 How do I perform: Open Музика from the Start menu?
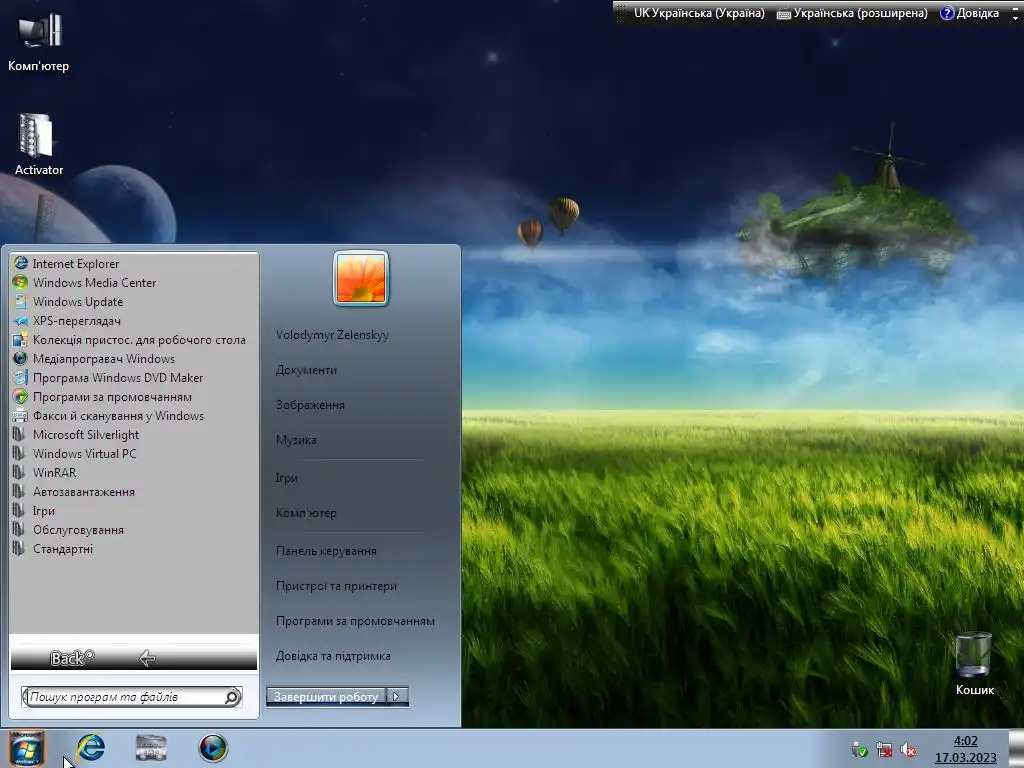tap(296, 440)
